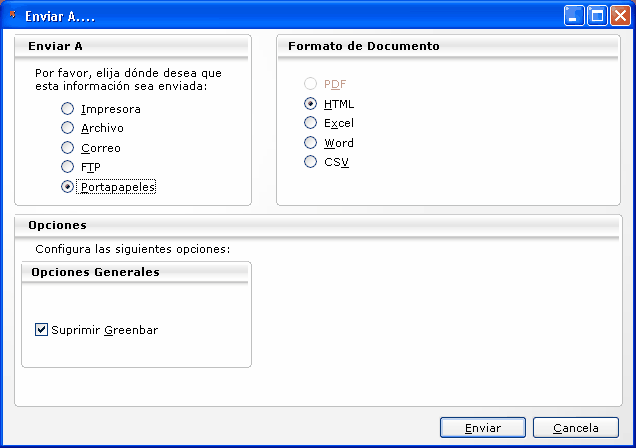Maximize the Enviar A dialog window
Screen dimensions: 636x448
[x=597, y=15]
